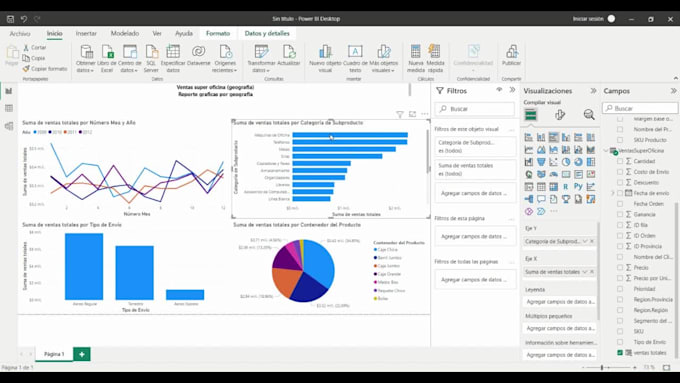Viewport: 680px width, 383px height.
Task: Uncheck the ventas totales field
Action: [620, 353]
